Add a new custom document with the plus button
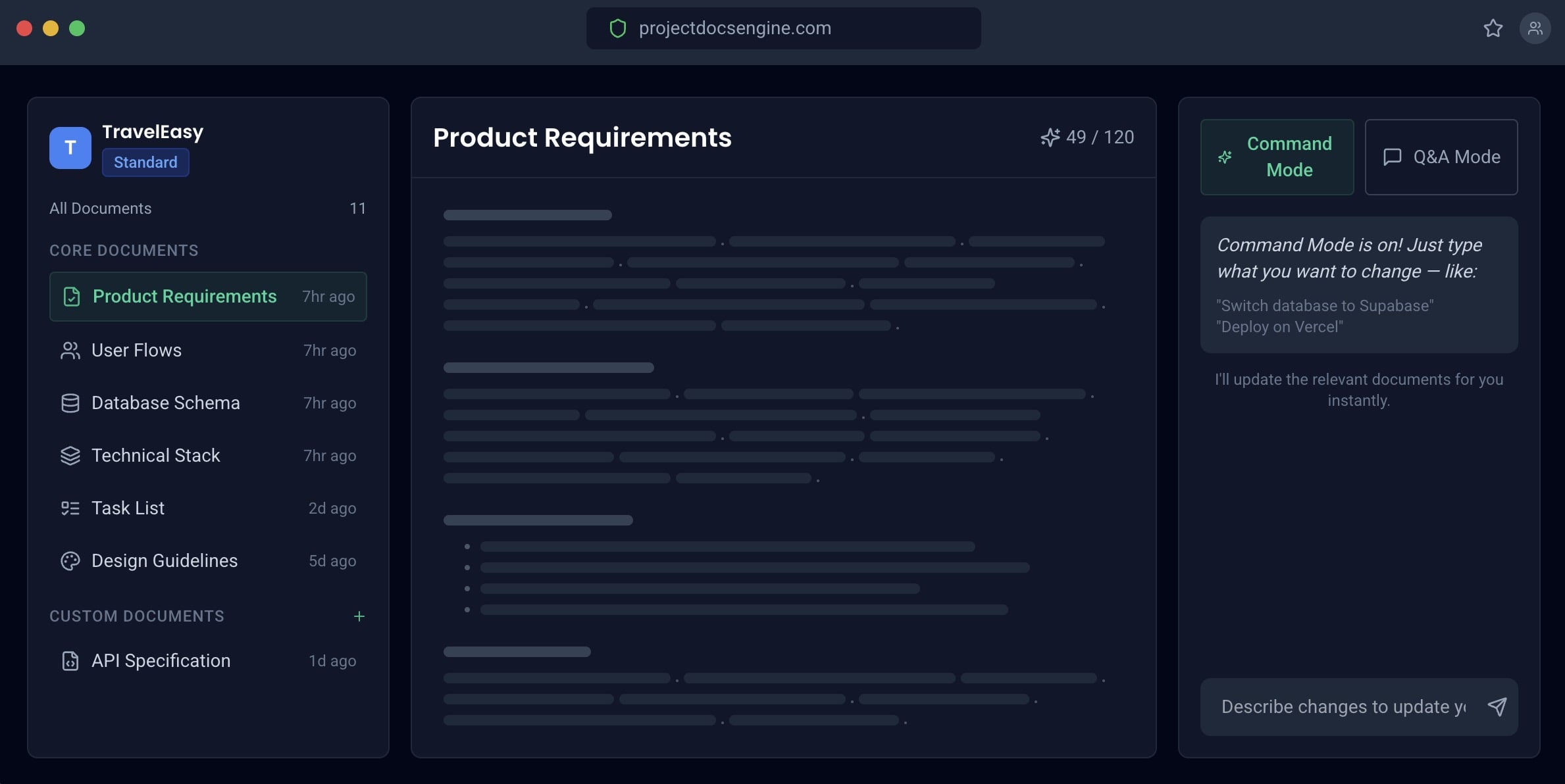 click(x=359, y=616)
